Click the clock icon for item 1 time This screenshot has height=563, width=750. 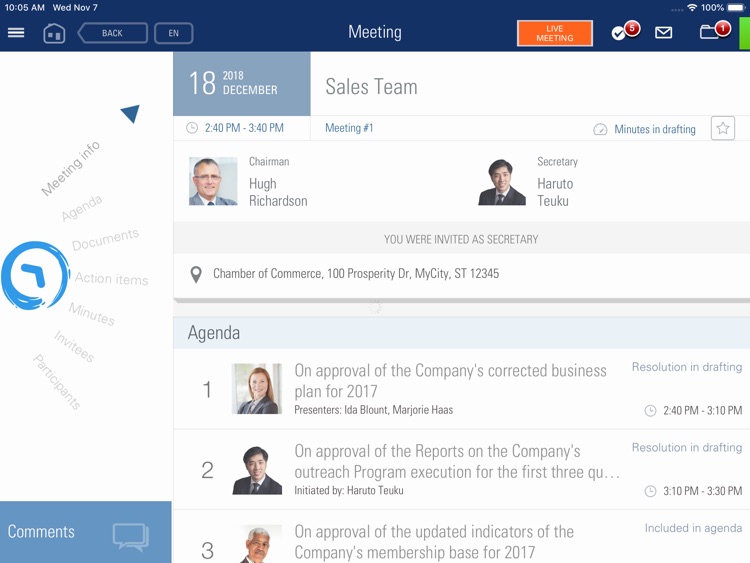(651, 410)
